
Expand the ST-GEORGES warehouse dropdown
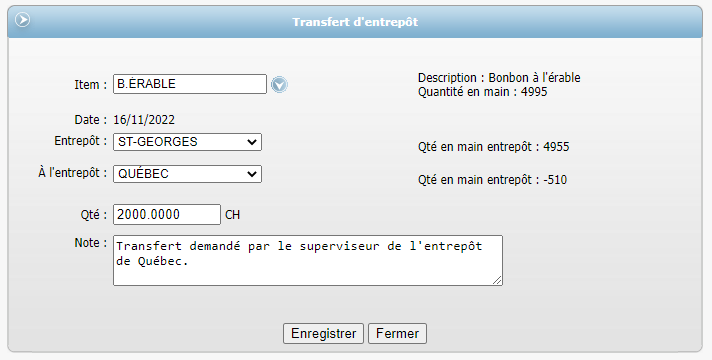187,142
